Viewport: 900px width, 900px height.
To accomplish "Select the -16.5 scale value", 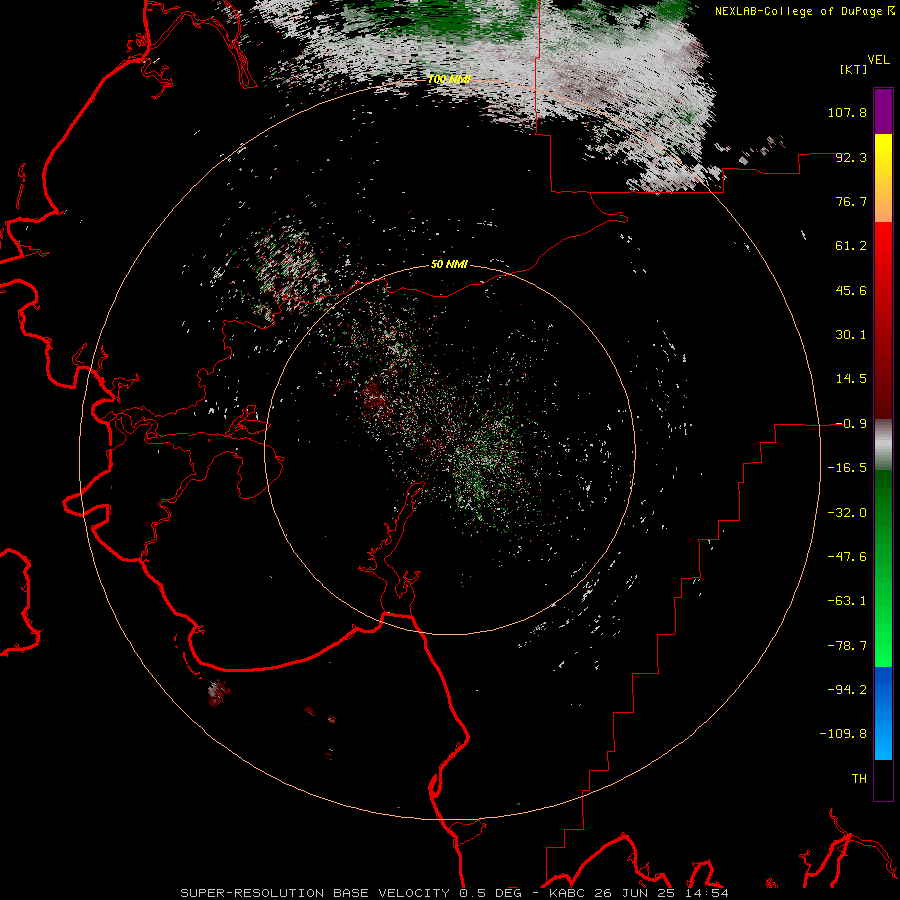I will pos(847,468).
